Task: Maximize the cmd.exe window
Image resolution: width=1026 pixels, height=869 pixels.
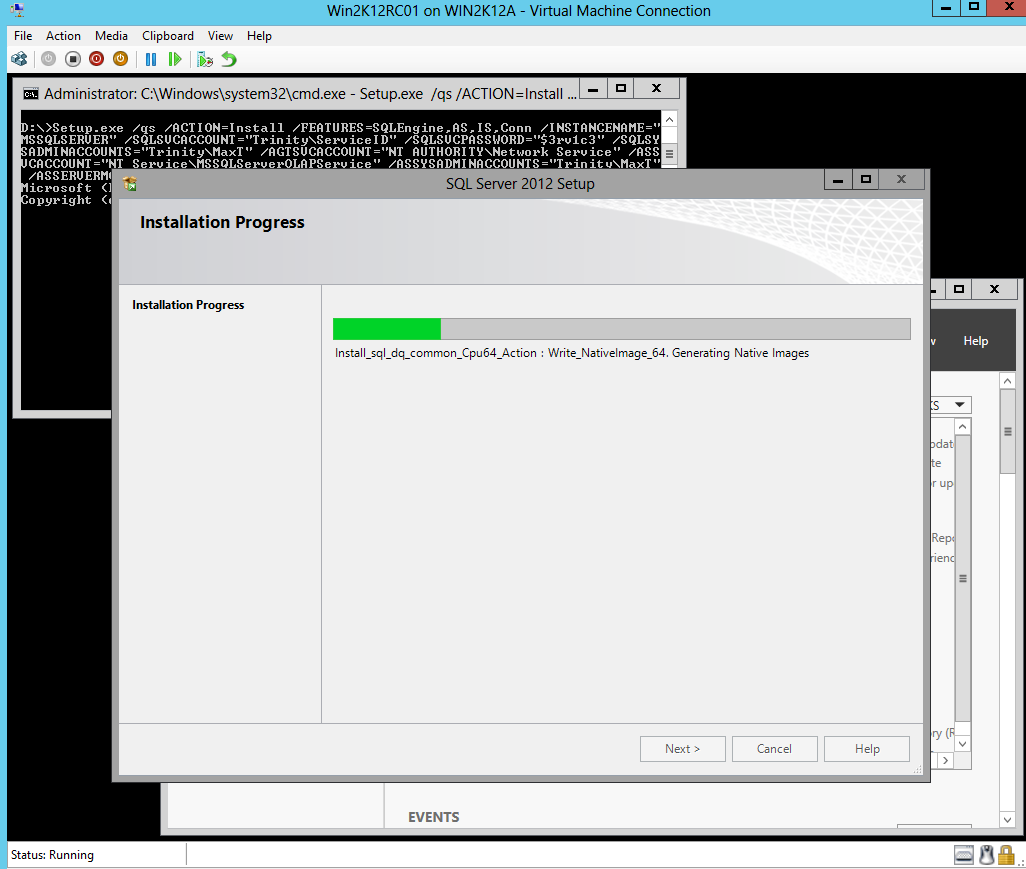Action: click(x=621, y=89)
